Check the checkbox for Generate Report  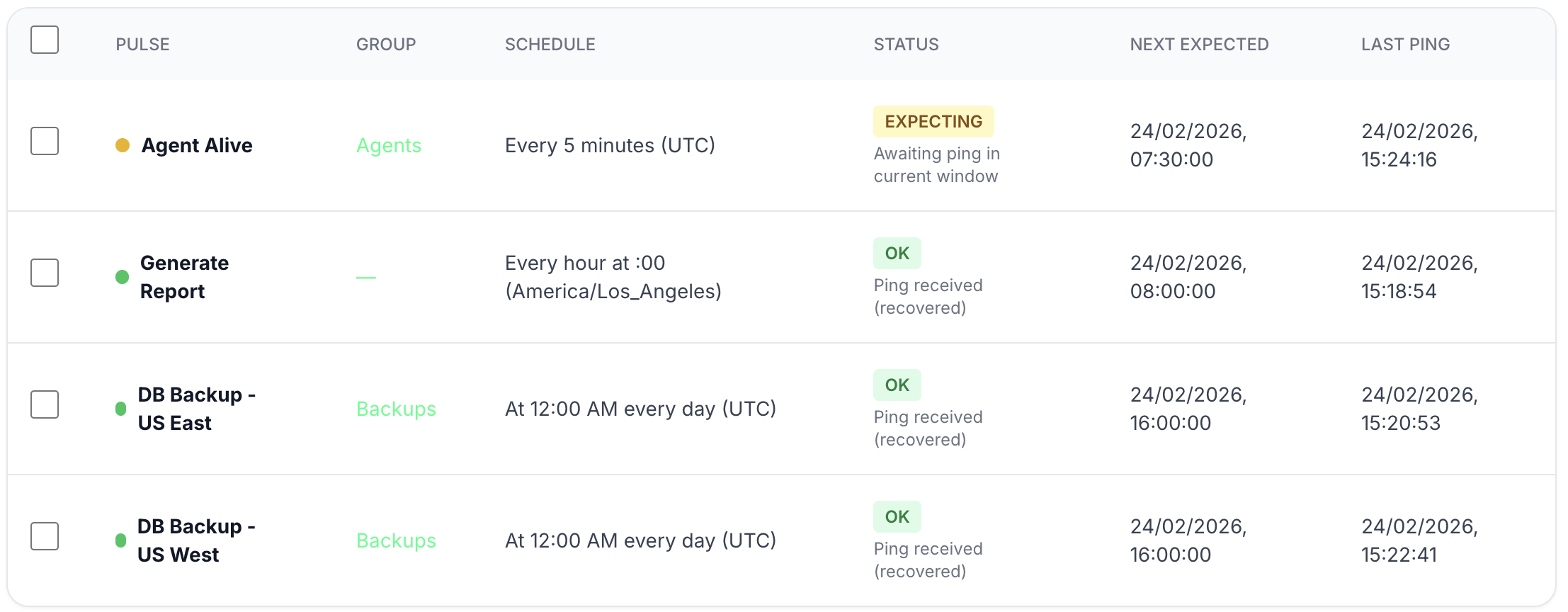[x=44, y=273]
